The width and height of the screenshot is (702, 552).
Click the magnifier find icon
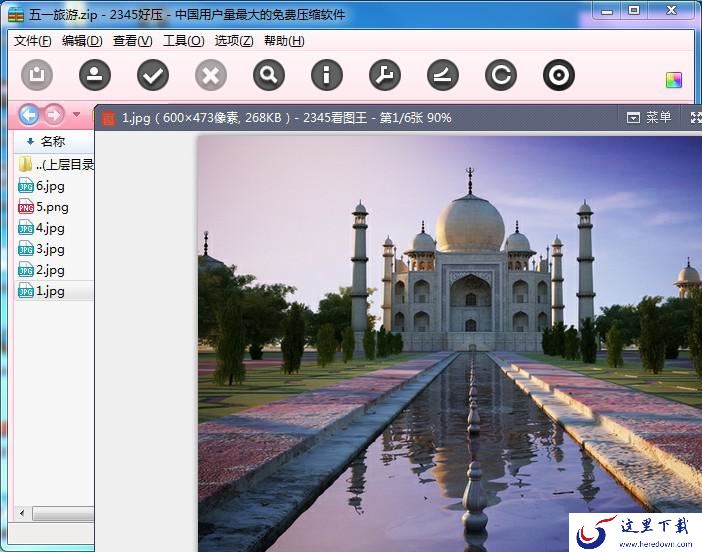tap(269, 75)
